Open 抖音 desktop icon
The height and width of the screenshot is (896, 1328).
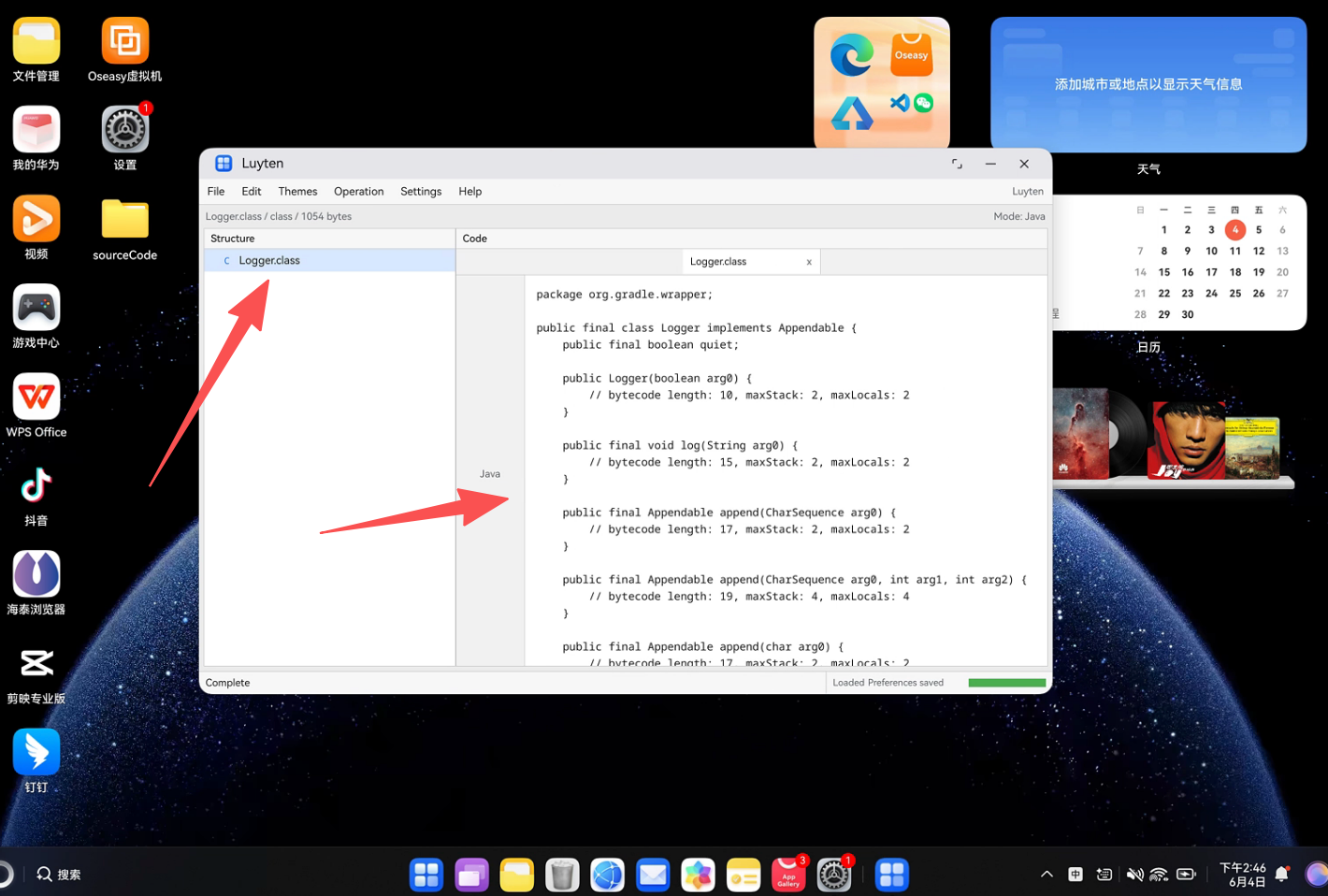(x=36, y=495)
